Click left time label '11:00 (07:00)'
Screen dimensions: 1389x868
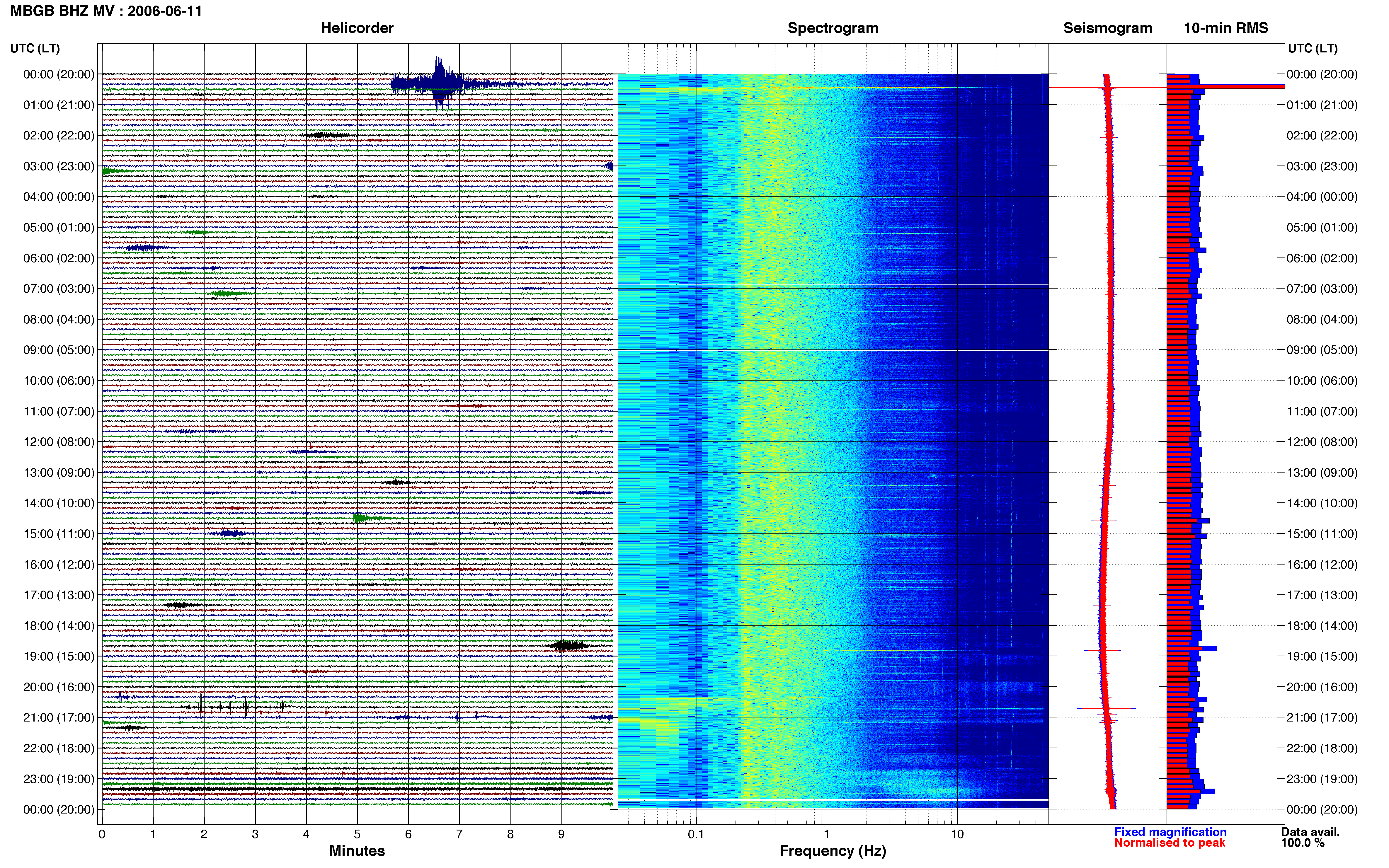(x=59, y=412)
